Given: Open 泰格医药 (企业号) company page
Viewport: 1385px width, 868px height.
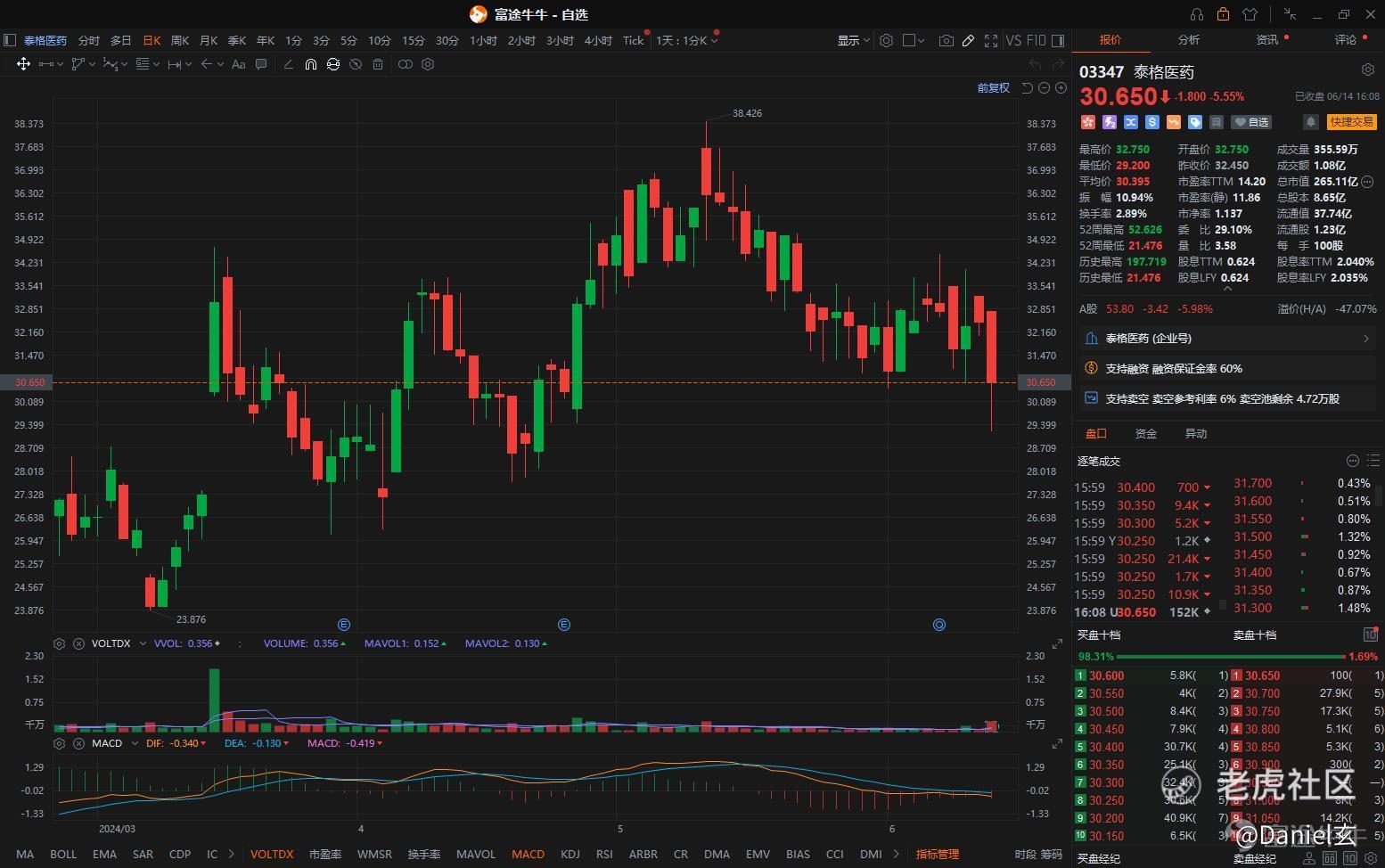Looking at the screenshot, I should click(x=1226, y=339).
